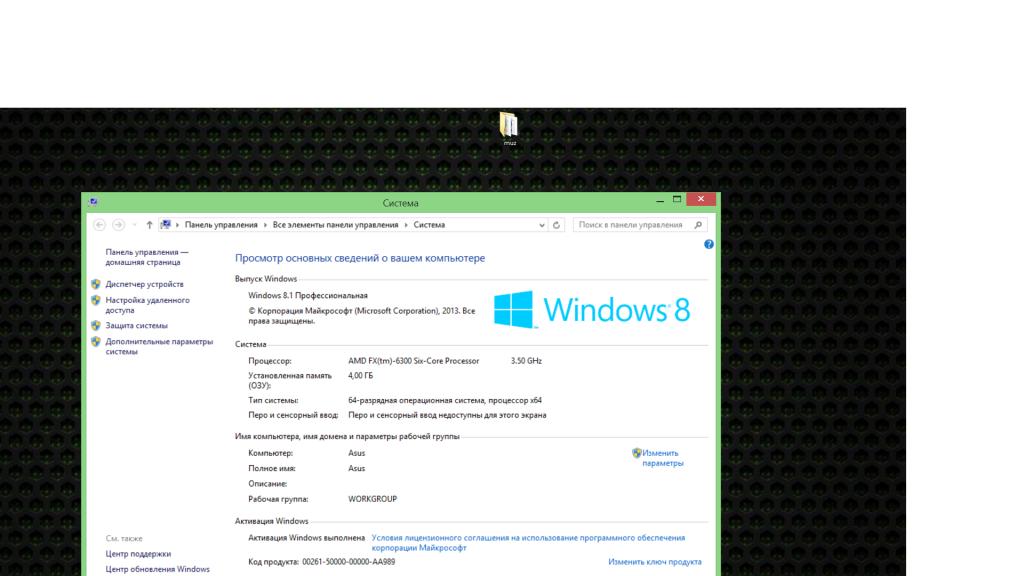This screenshot has width=1024, height=576.
Task: Open Панель управления — домашняя страница
Action: pyautogui.click(x=146, y=257)
